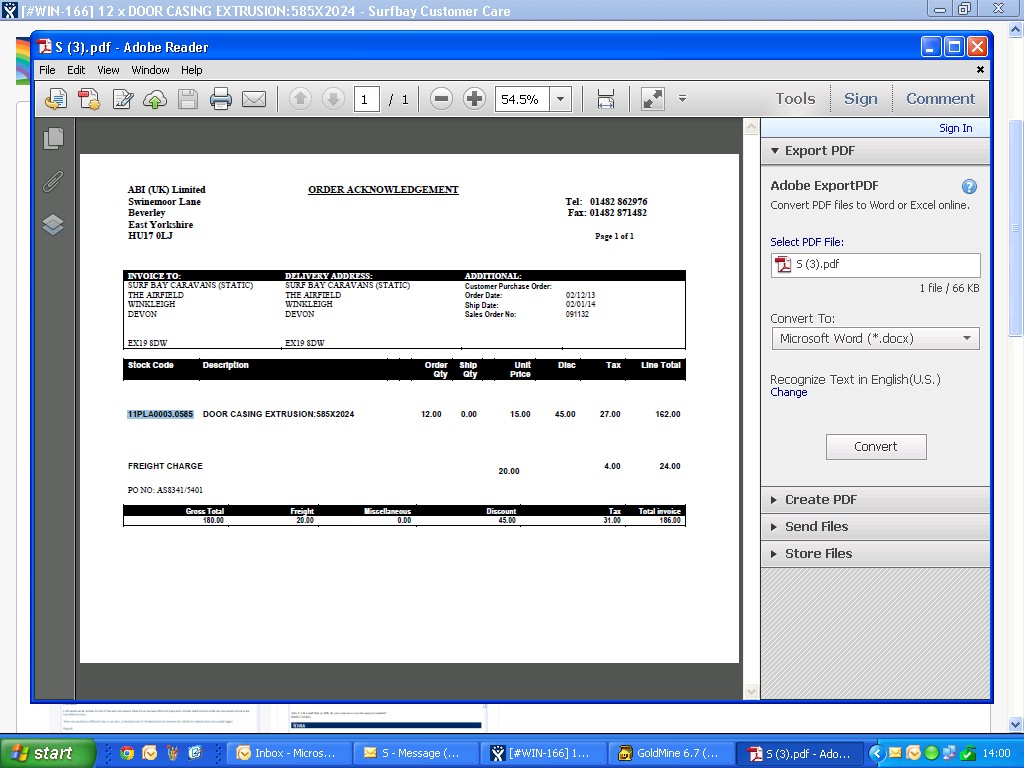Expand the Send Files section

tap(816, 526)
